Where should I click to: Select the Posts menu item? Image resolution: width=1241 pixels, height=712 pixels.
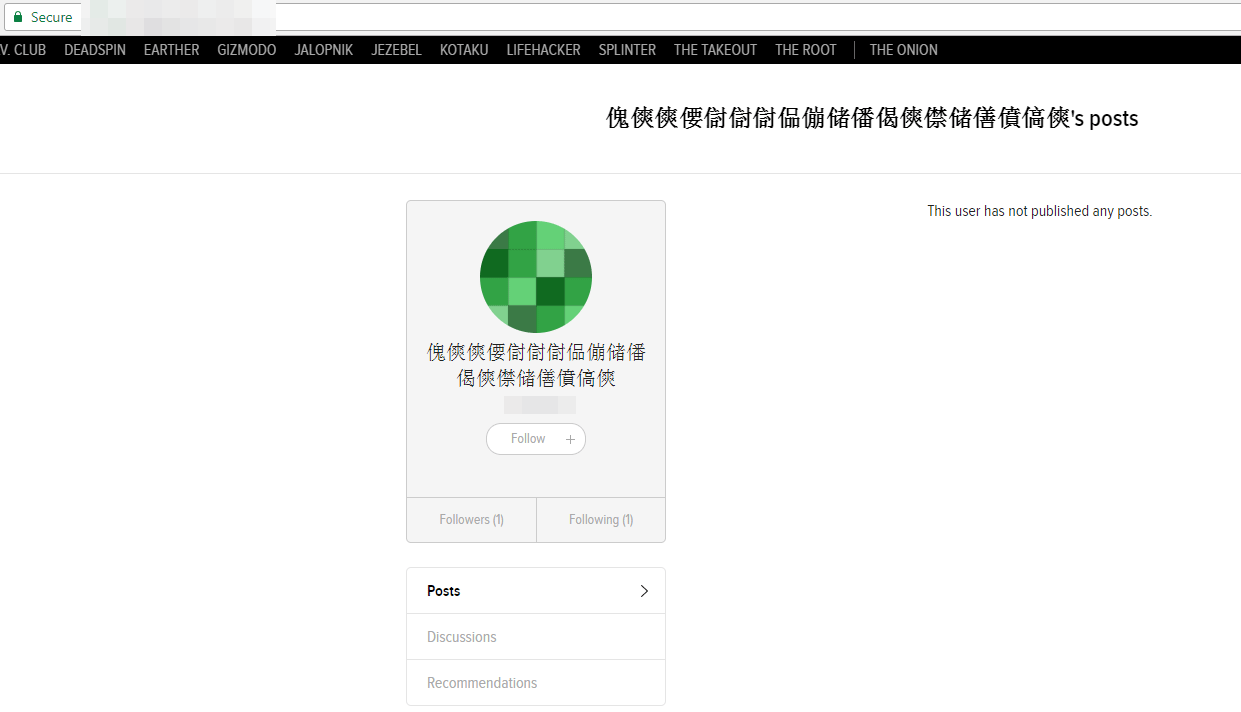[536, 591]
